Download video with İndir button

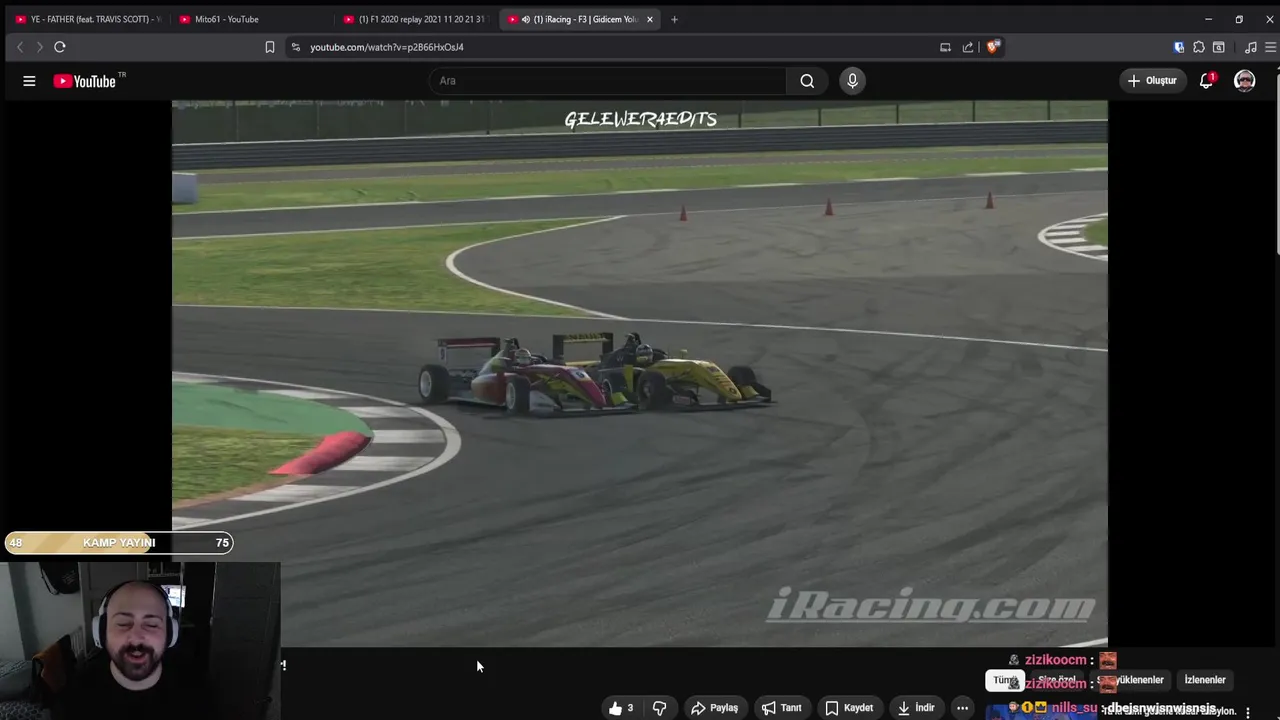pos(915,708)
